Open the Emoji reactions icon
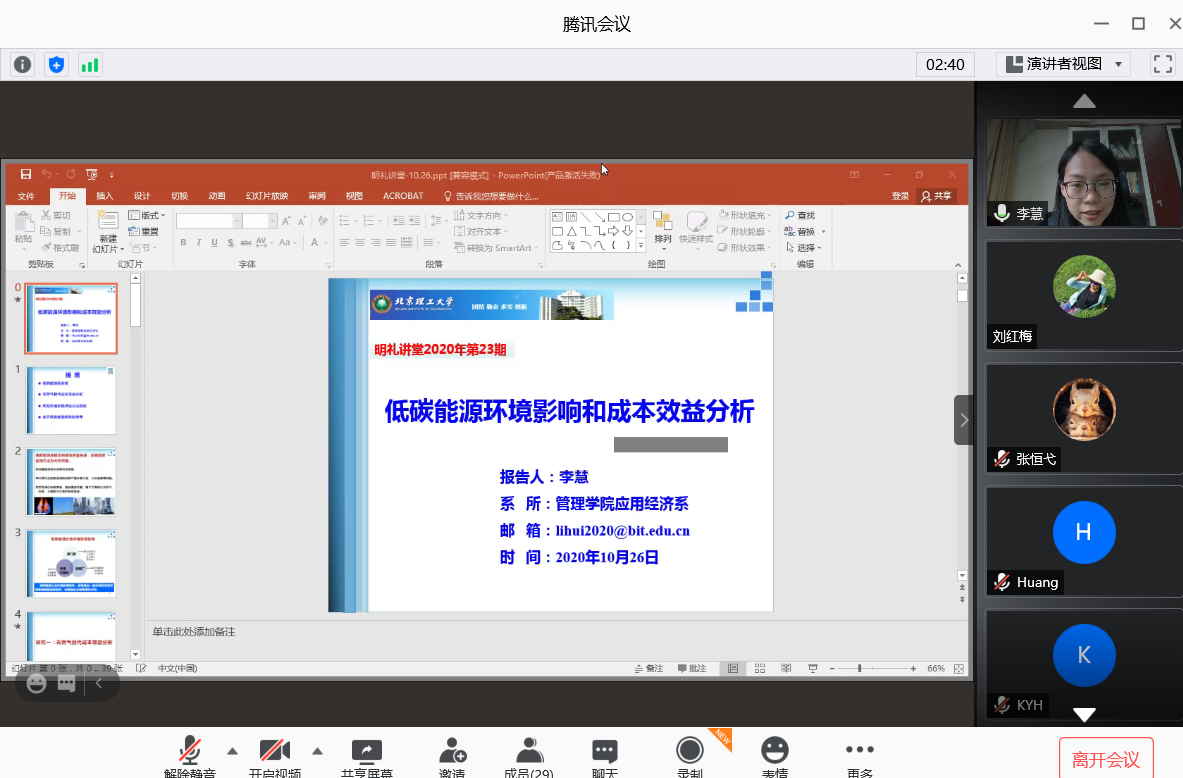Image resolution: width=1183 pixels, height=778 pixels. [775, 750]
